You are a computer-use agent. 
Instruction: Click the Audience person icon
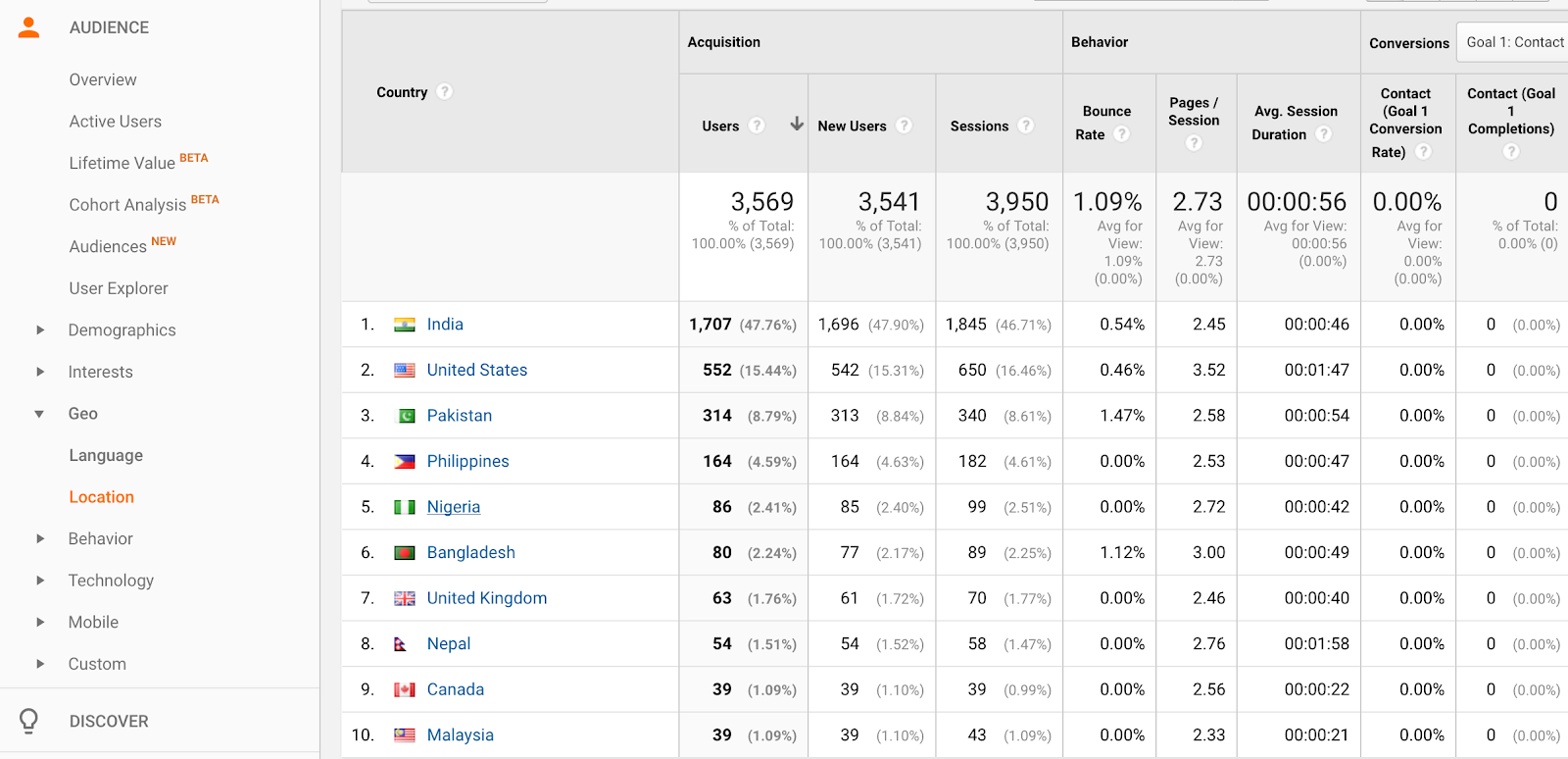coord(29,27)
